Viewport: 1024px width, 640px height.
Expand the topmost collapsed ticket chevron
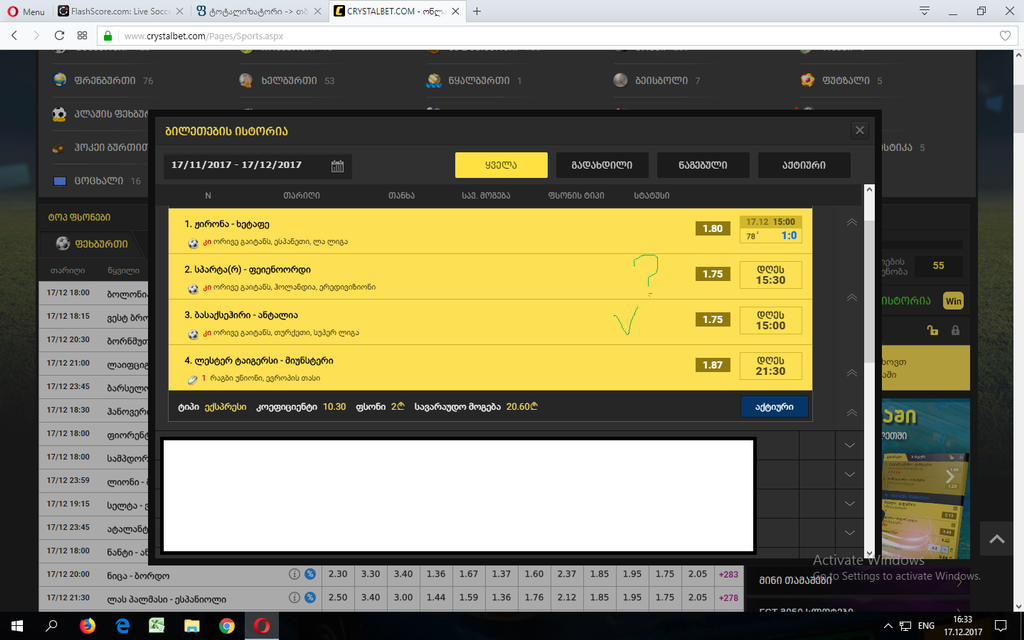pos(850,445)
